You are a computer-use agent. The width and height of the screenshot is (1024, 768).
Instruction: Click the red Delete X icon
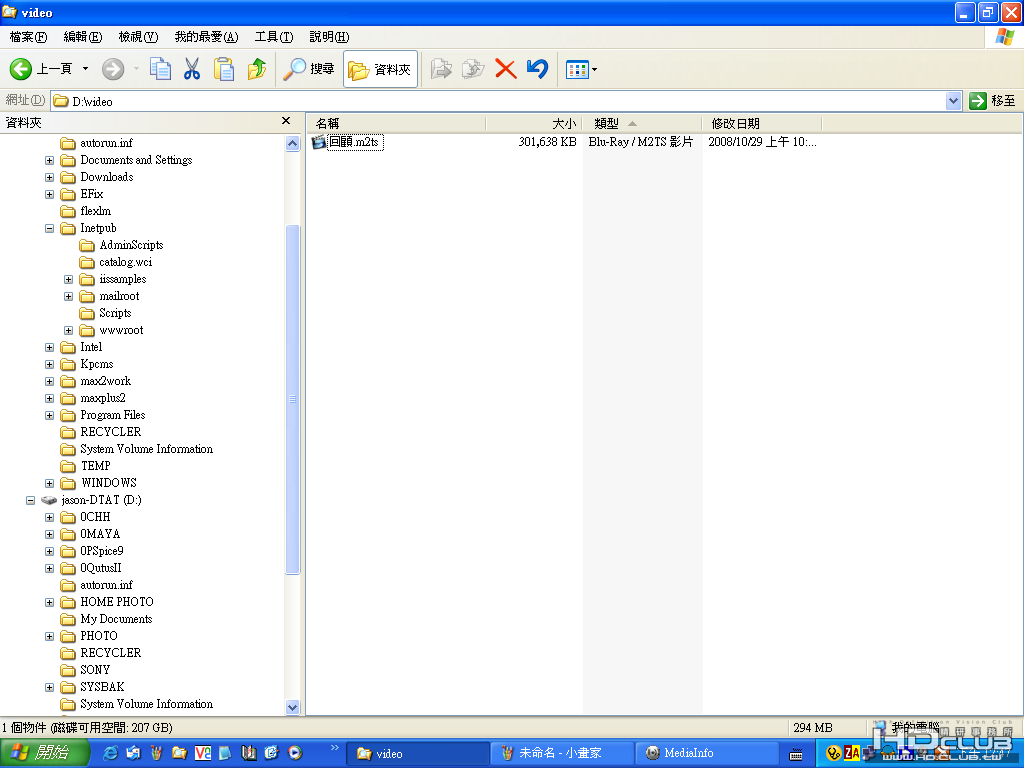pyautogui.click(x=505, y=69)
